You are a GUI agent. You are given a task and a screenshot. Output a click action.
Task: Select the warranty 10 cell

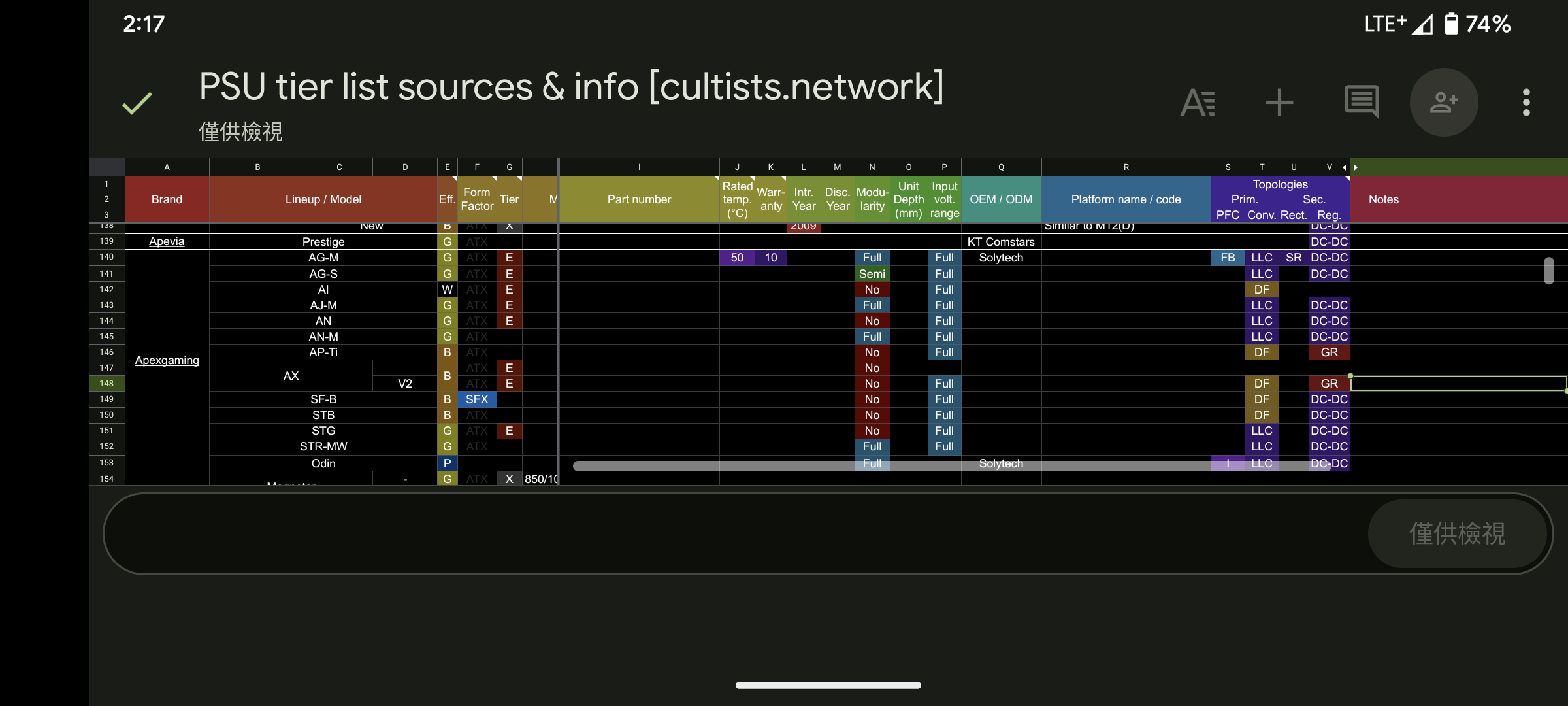[x=771, y=258]
